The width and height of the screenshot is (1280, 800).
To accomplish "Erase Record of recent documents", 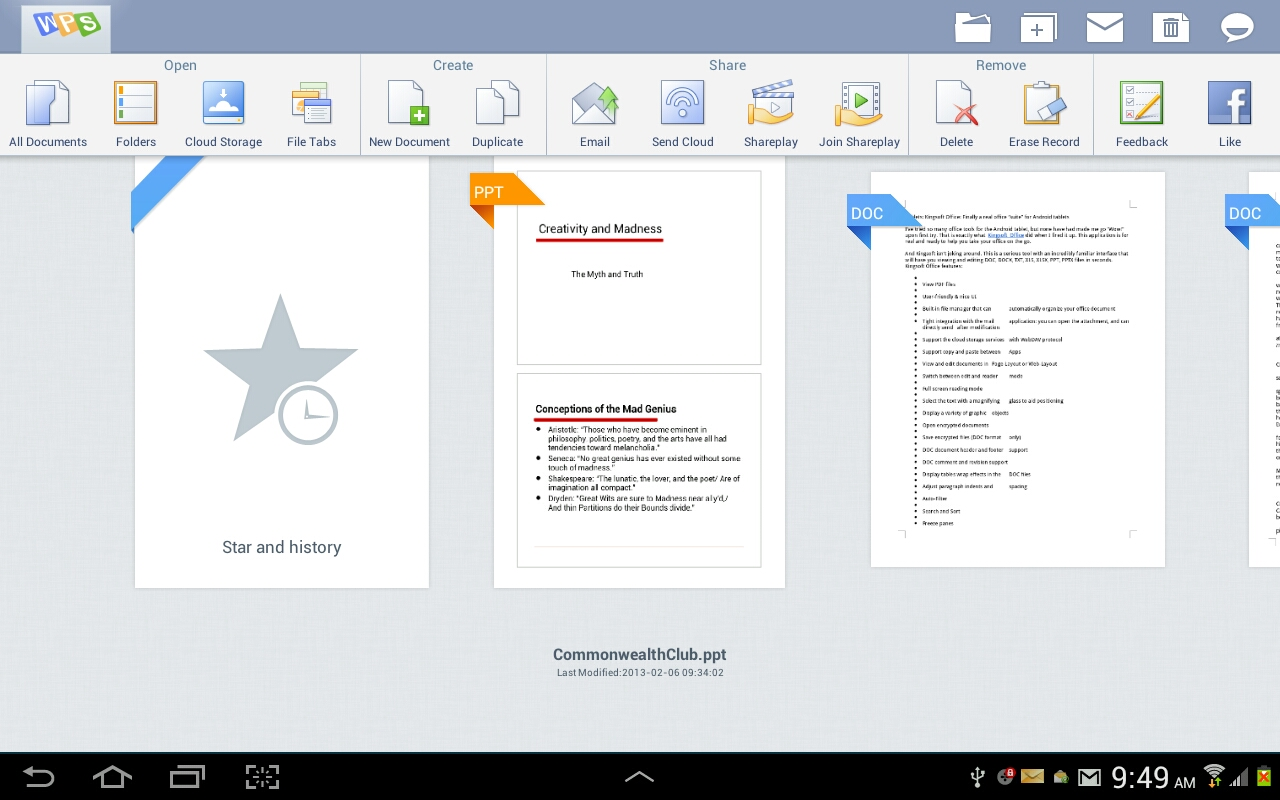I will [x=1044, y=110].
